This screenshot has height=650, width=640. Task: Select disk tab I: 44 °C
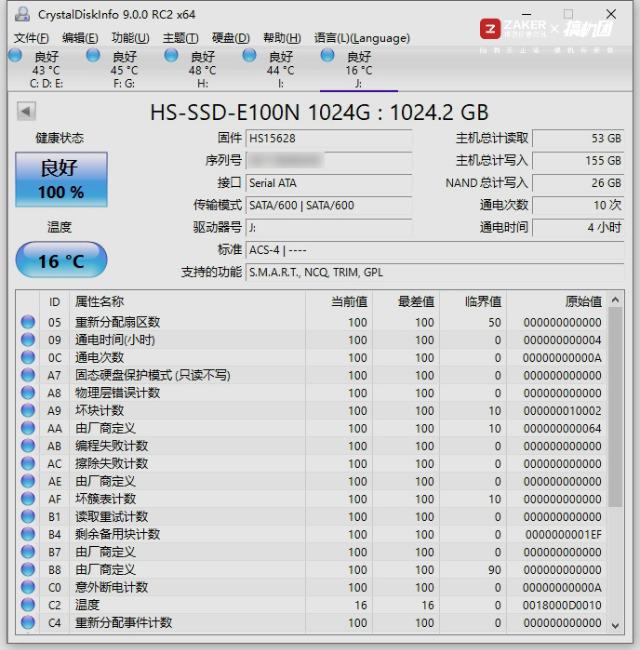click(281, 69)
